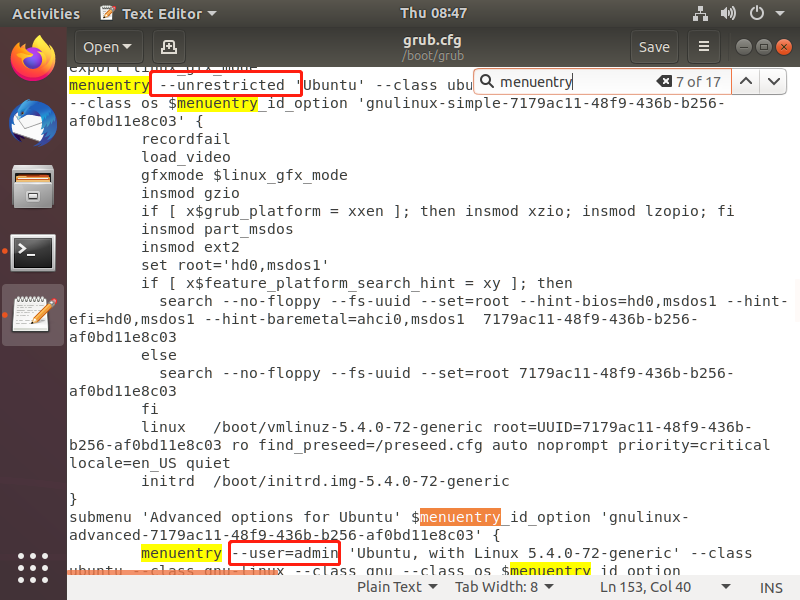
Task: Launch Thunderbird mail from the dock
Action: [33, 123]
